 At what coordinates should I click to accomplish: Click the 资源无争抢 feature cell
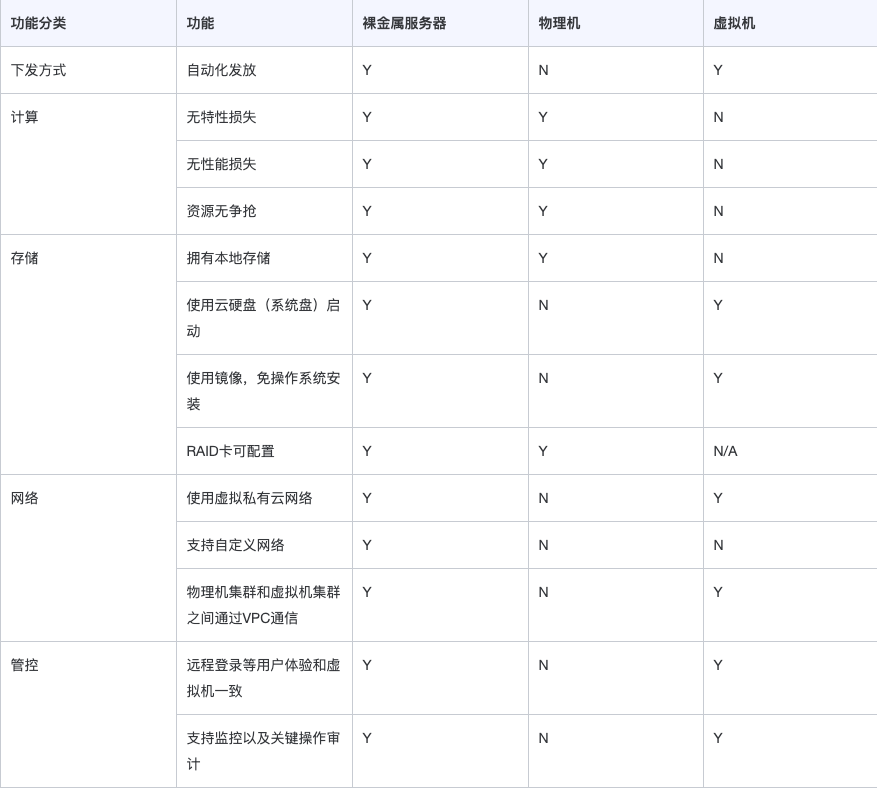tap(221, 211)
